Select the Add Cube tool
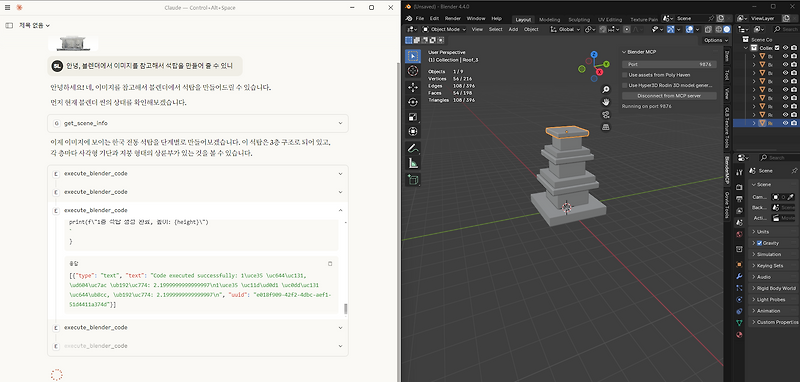 (413, 180)
